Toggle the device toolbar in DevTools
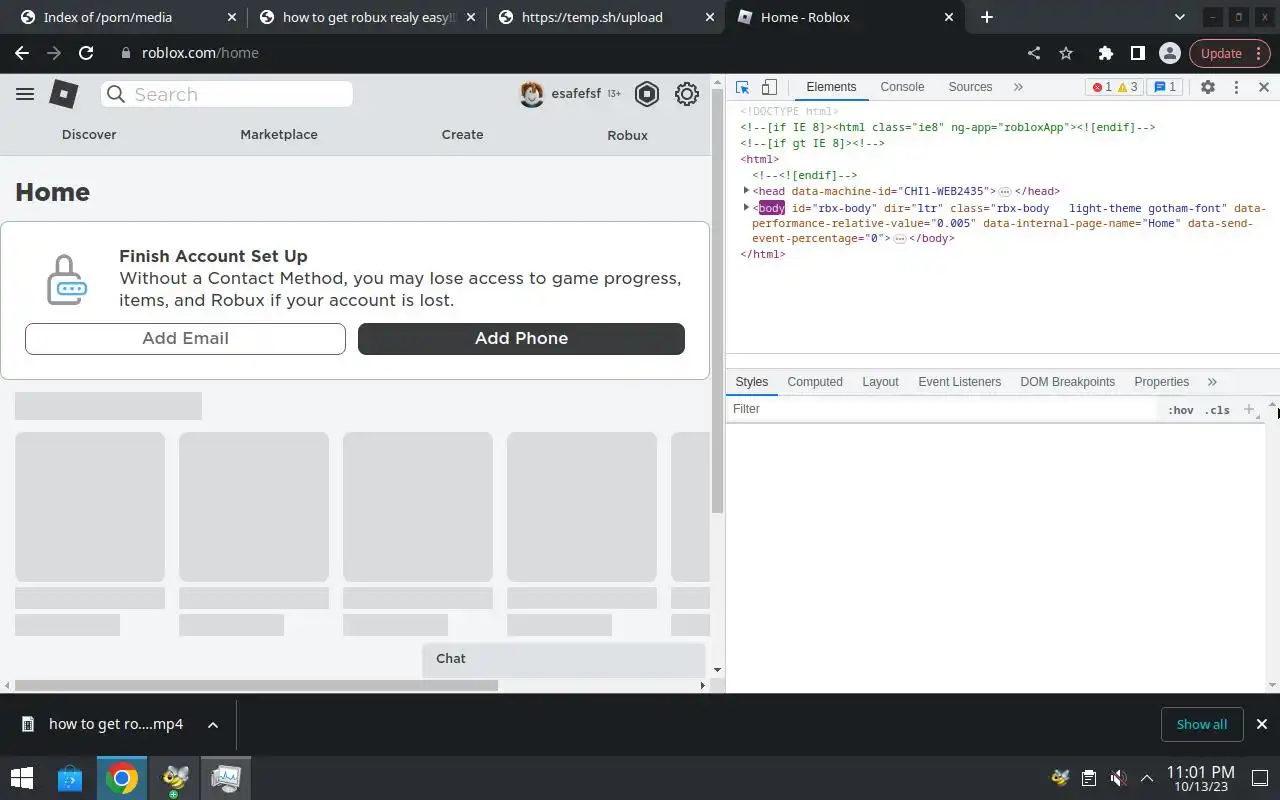Screen dimensions: 1280x800 point(769,87)
